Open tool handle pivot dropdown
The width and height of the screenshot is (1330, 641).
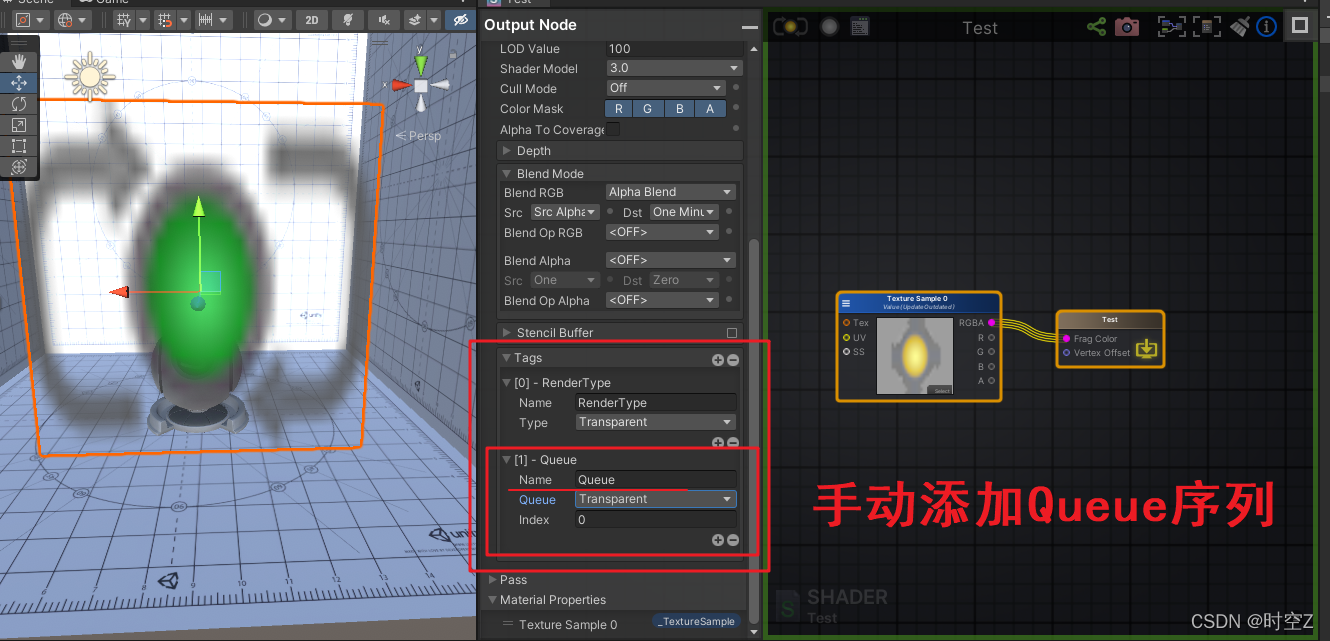[x=30, y=20]
